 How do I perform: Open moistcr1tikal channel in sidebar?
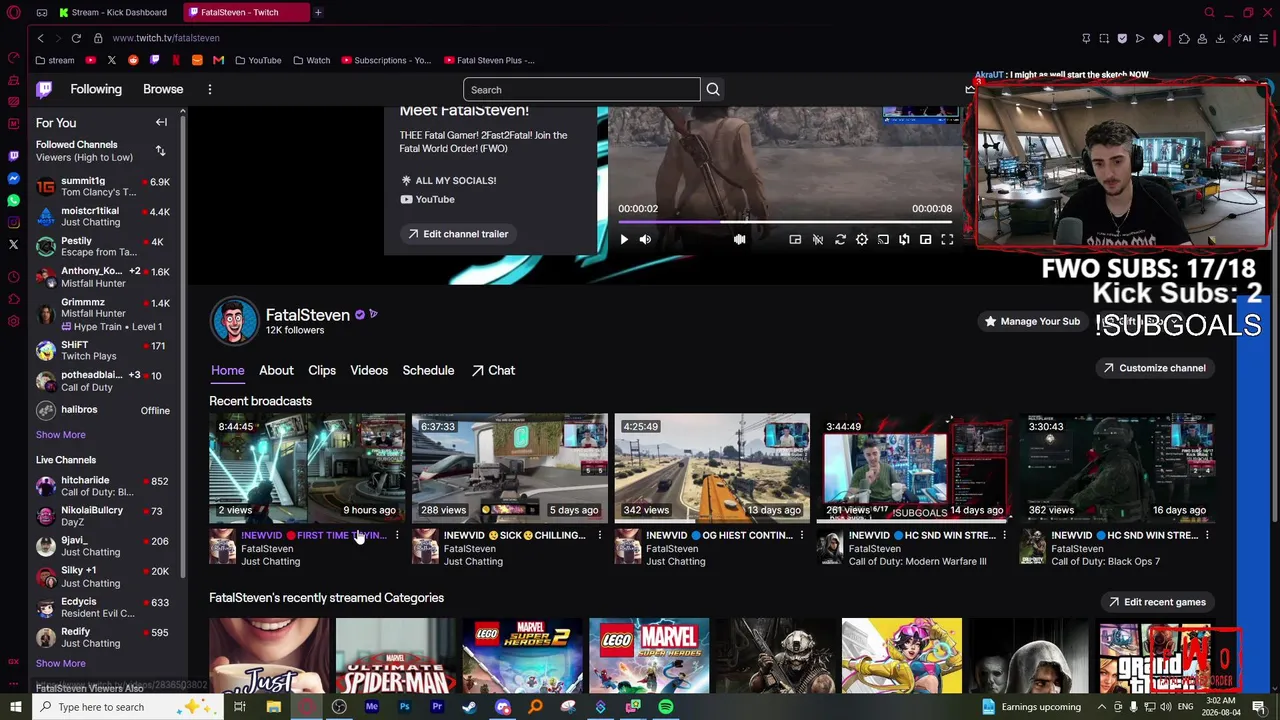(103, 217)
